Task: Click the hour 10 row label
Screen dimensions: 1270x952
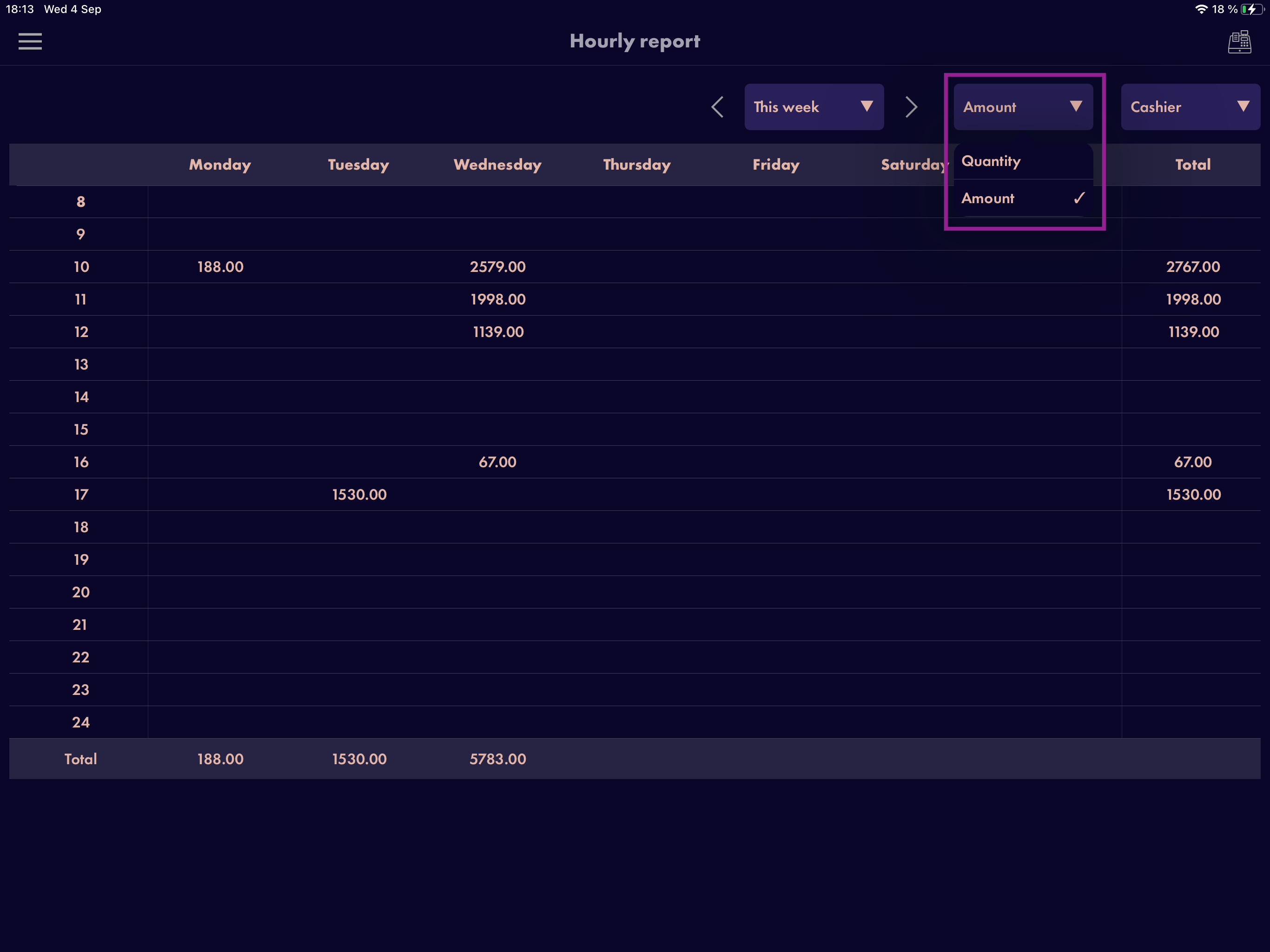Action: tap(81, 267)
